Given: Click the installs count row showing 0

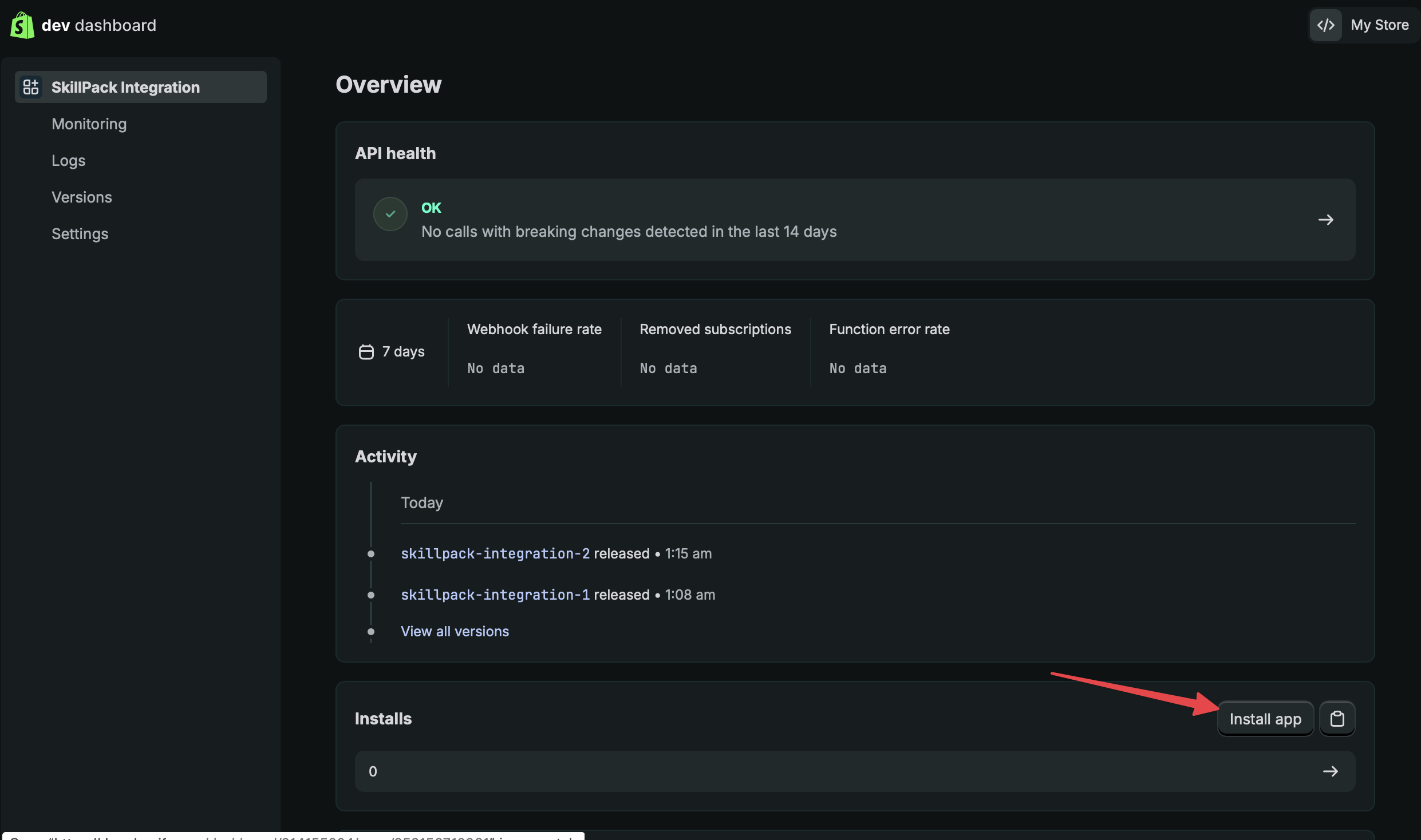Looking at the screenshot, I should coord(855,771).
